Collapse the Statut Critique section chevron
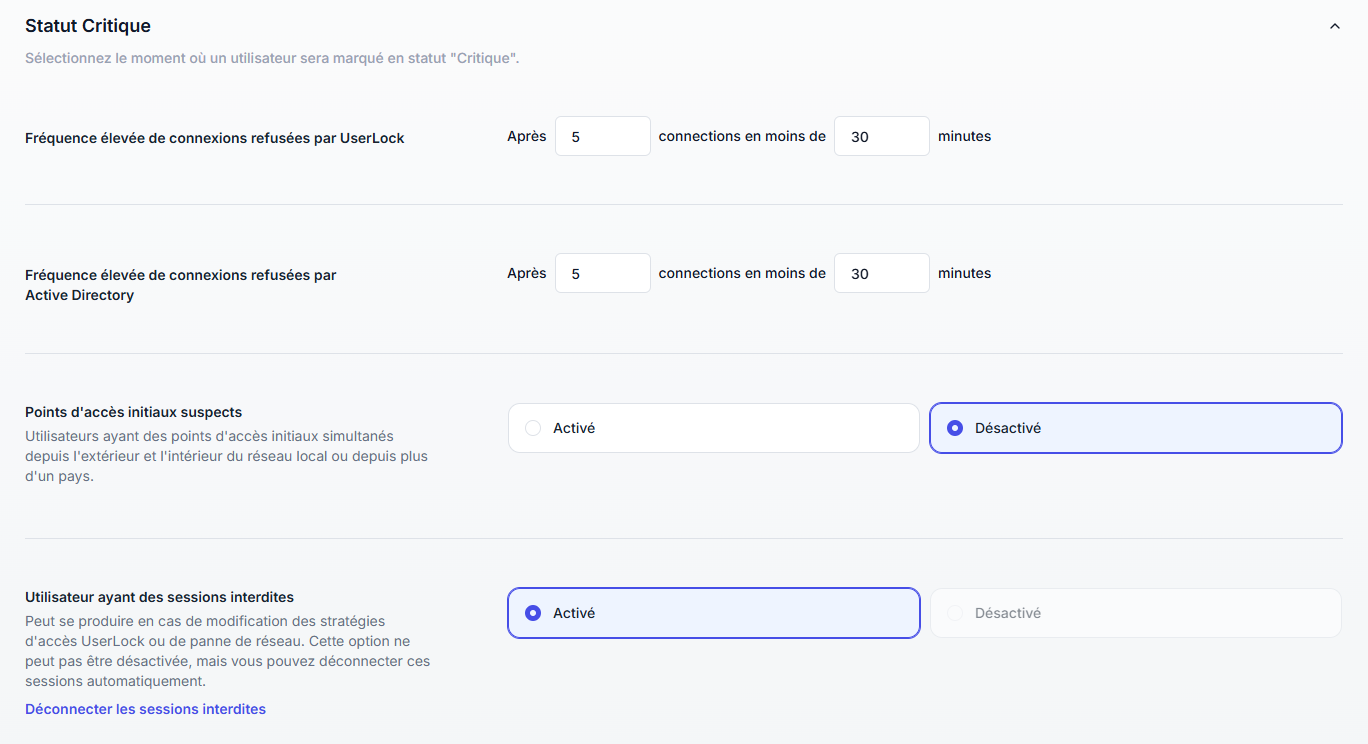The height and width of the screenshot is (744, 1368). coord(1334,27)
